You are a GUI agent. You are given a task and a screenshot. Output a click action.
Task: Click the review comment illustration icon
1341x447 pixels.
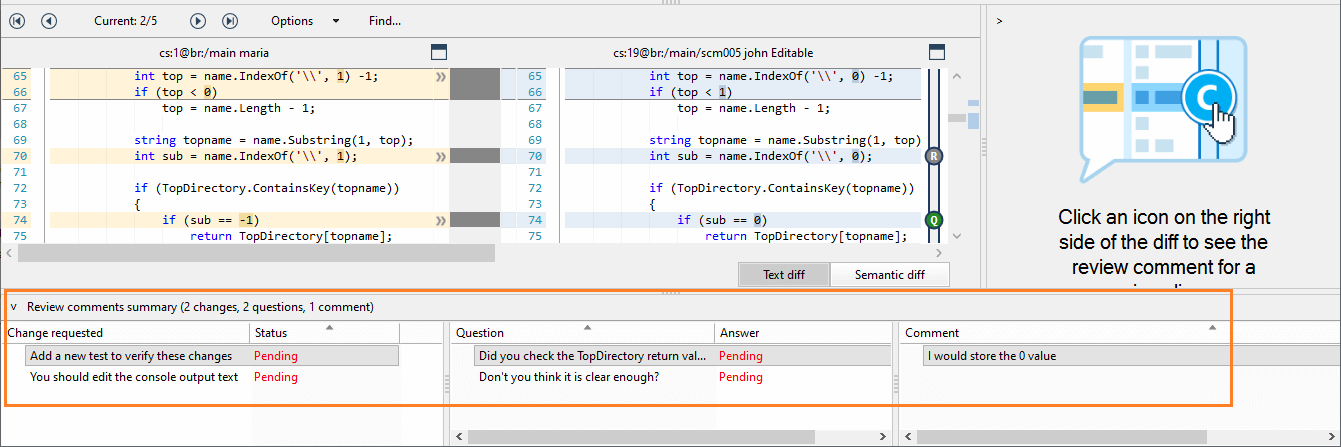(x=1163, y=110)
